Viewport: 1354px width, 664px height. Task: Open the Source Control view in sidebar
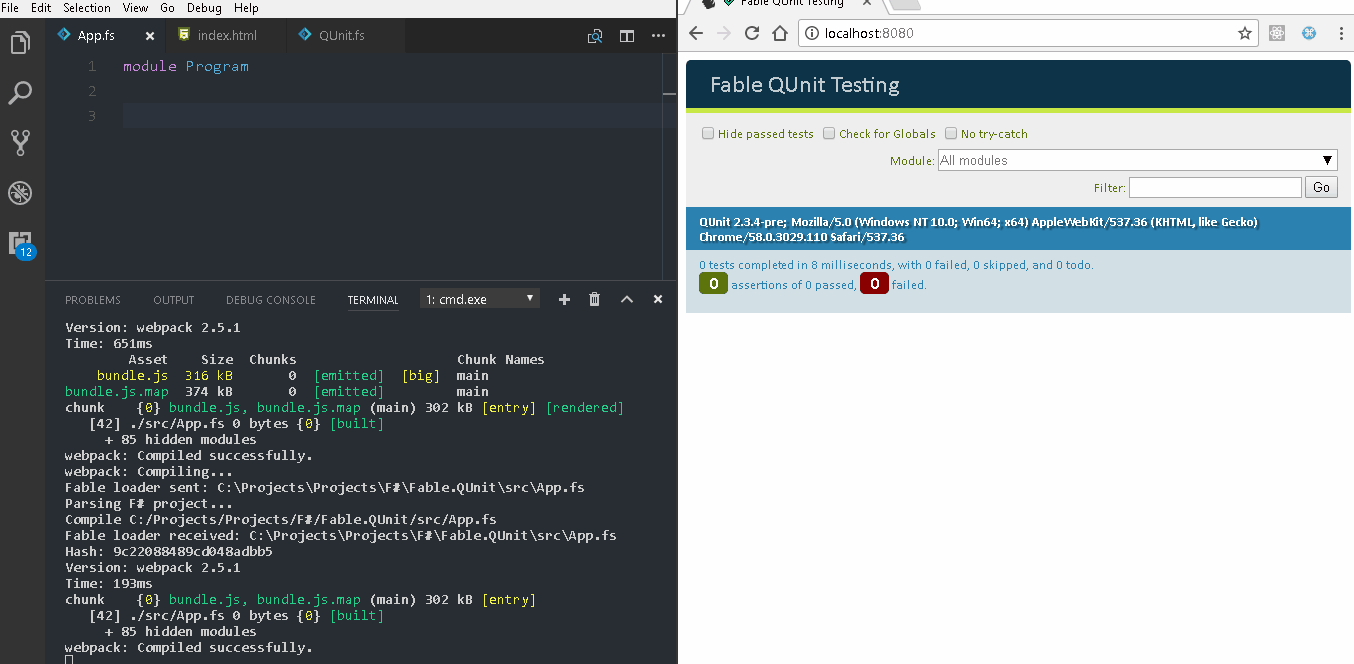[x=20, y=142]
